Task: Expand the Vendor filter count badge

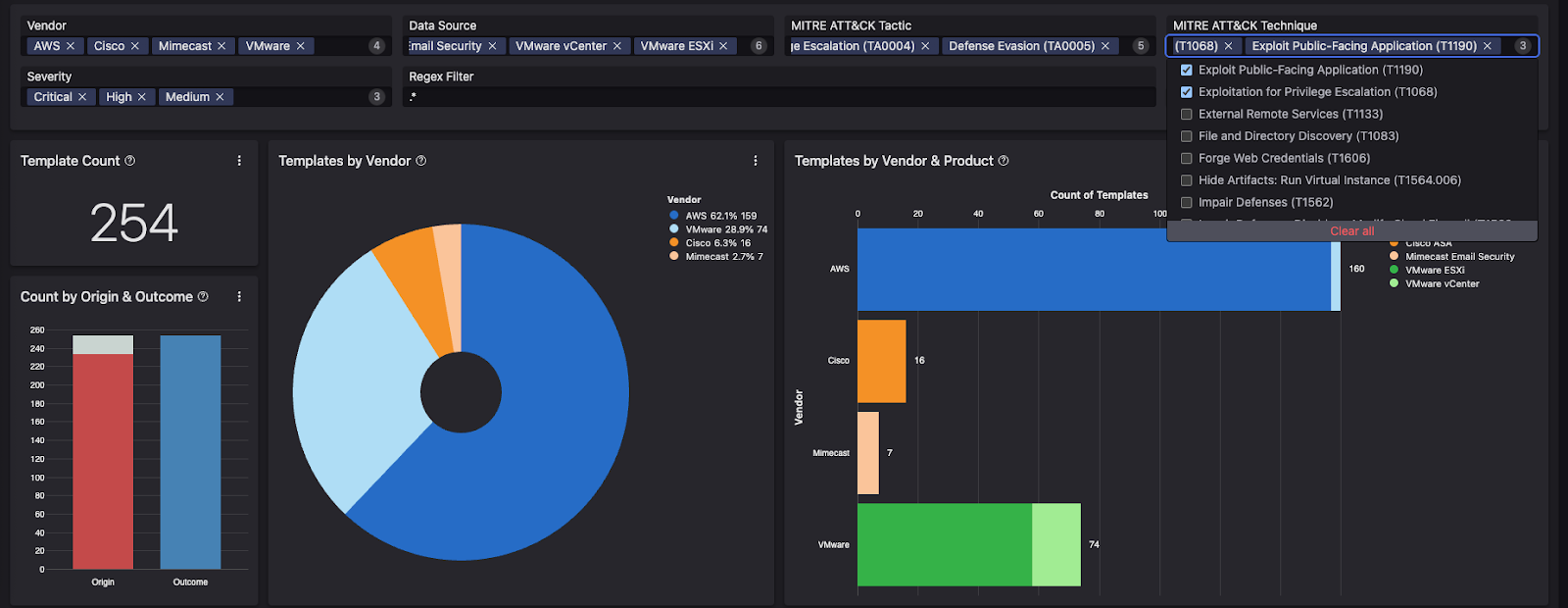Action: (376, 46)
